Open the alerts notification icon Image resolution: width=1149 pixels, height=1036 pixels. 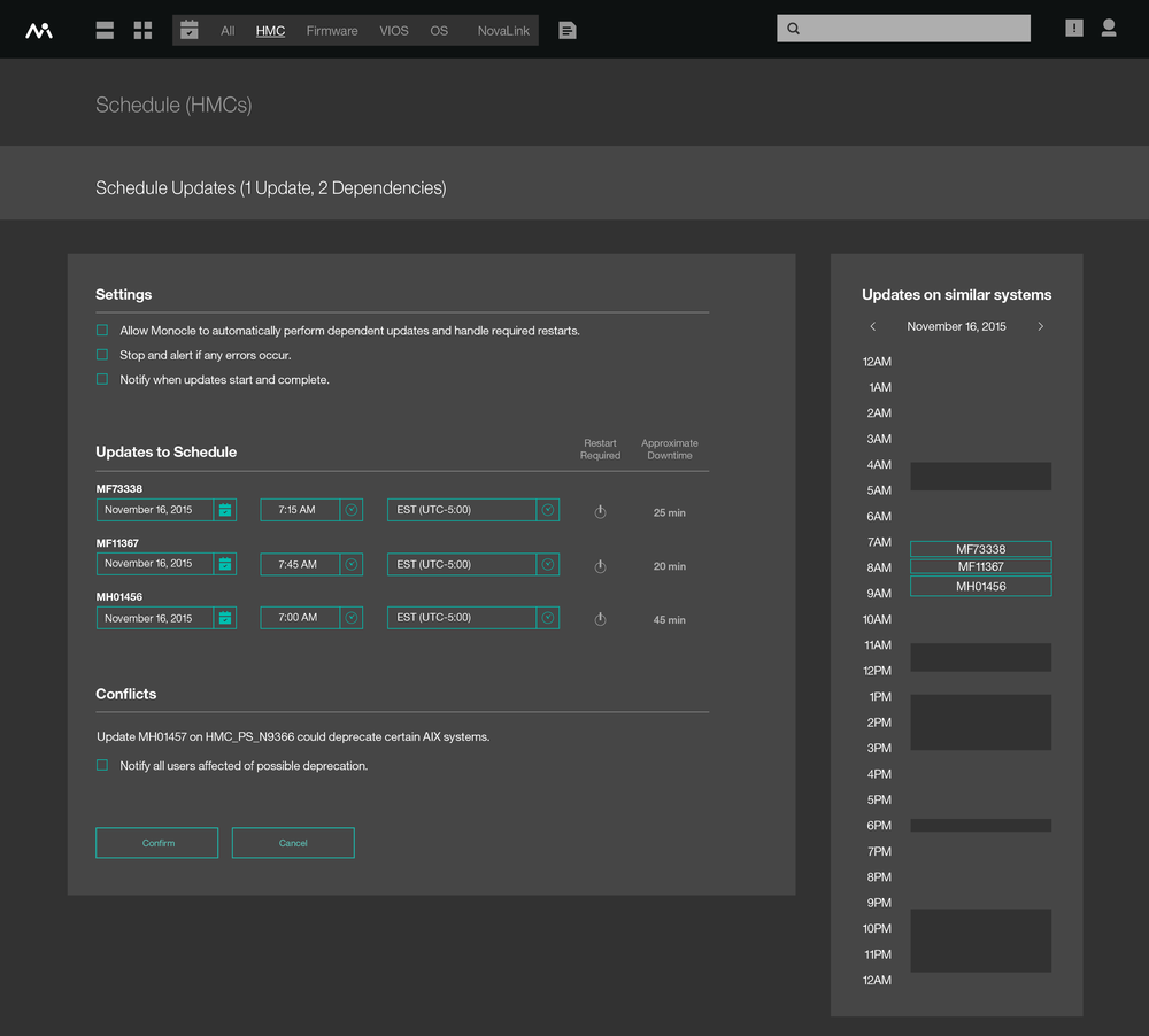point(1074,28)
